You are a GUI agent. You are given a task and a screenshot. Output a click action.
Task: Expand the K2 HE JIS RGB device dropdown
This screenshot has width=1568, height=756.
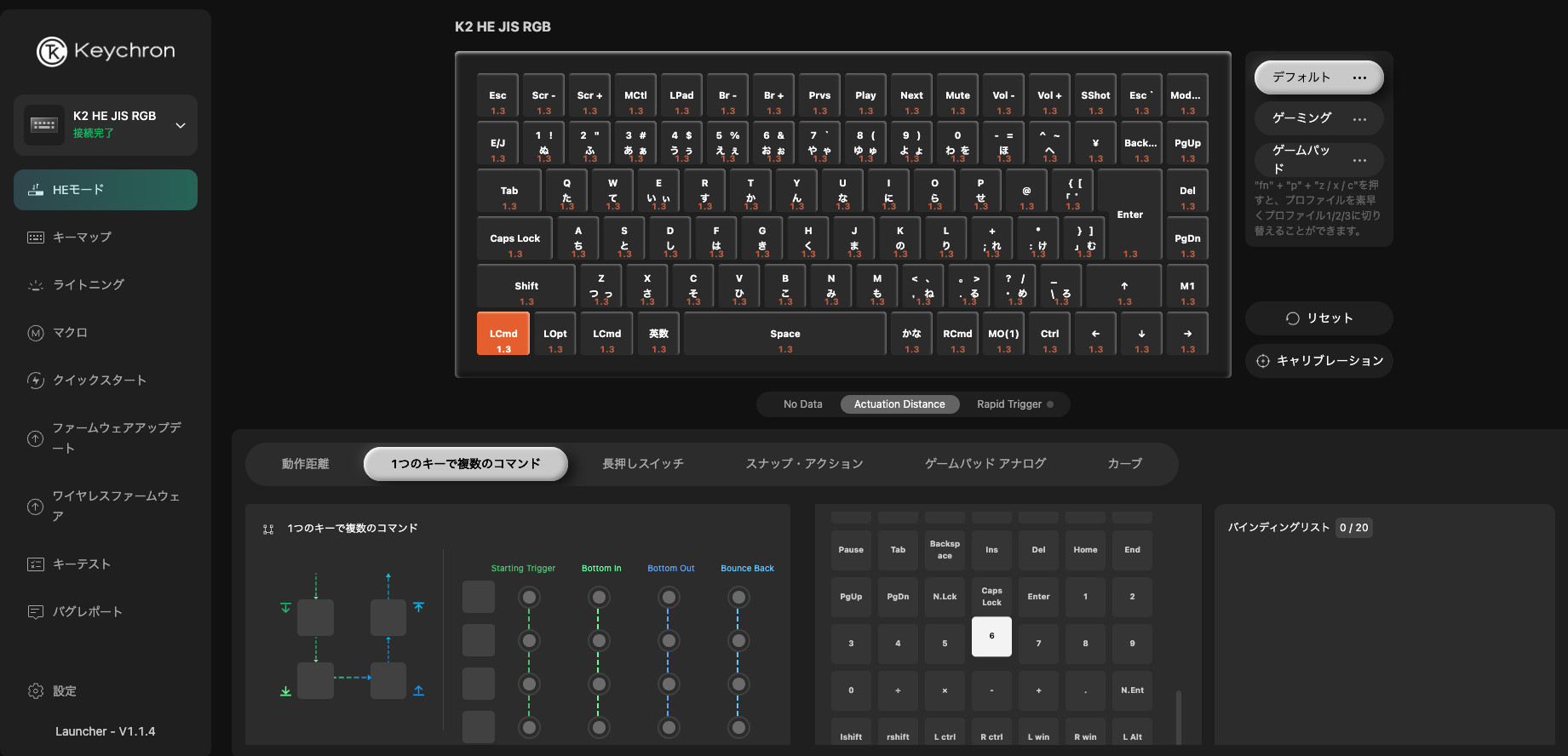[x=181, y=125]
